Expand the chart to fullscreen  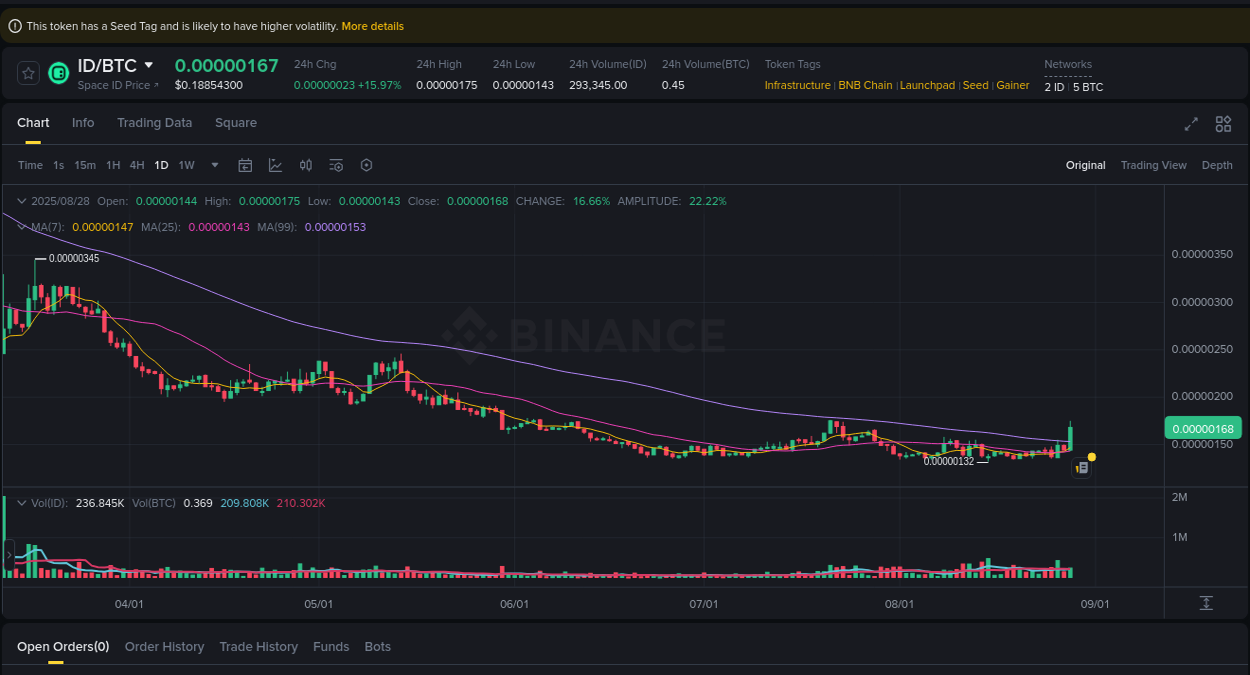click(1190, 124)
